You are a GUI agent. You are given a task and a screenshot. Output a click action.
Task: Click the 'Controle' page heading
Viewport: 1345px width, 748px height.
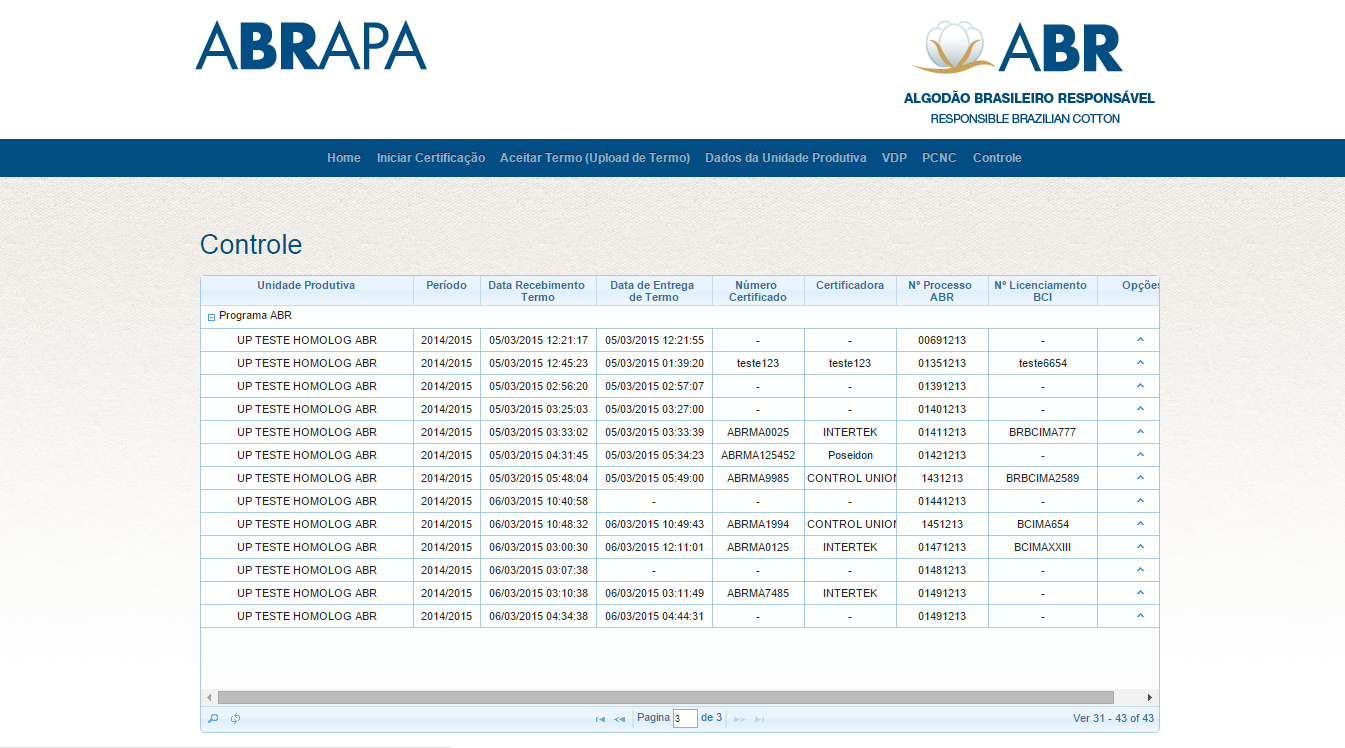251,245
